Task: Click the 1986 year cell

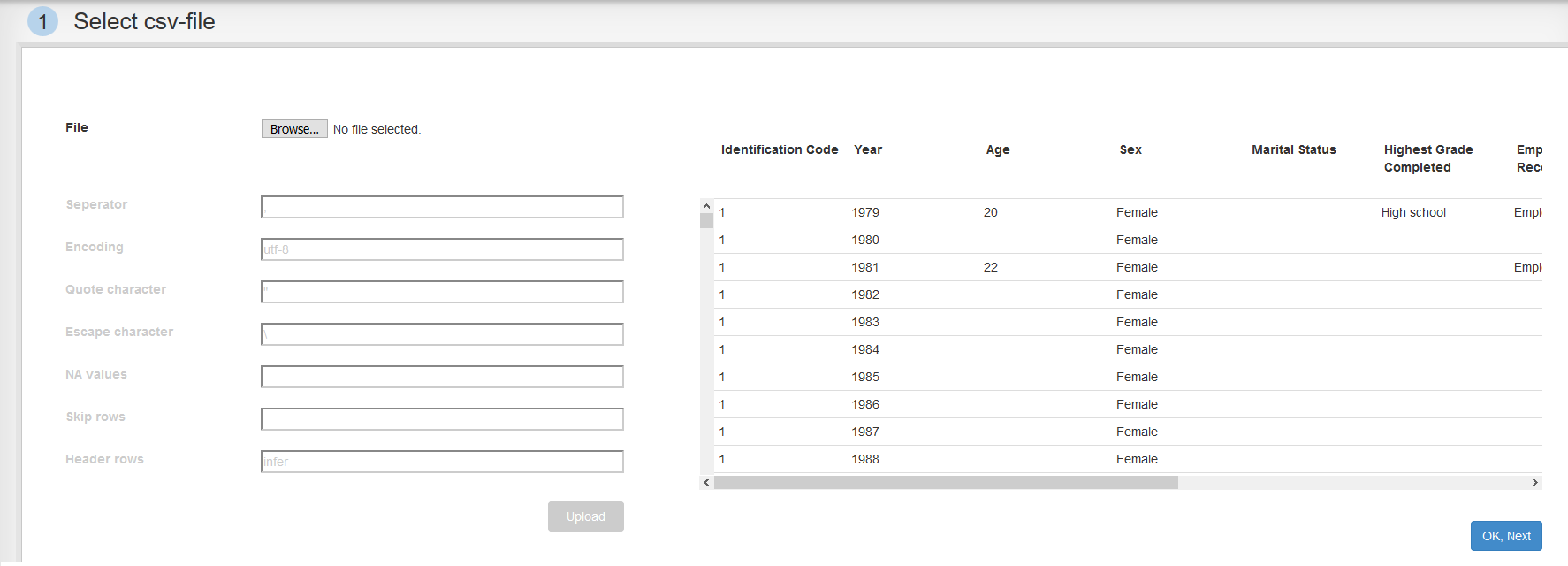Action: pos(865,404)
